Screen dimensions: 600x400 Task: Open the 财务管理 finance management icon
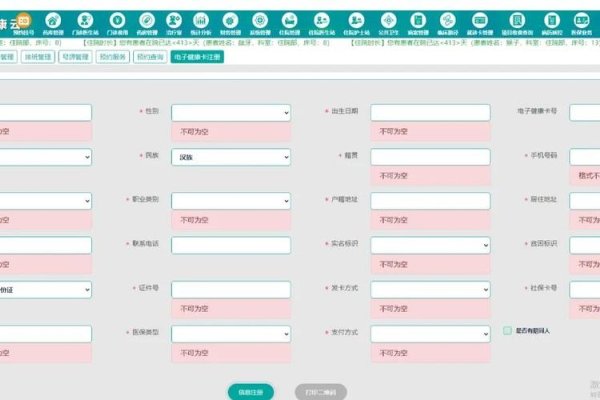[230, 24]
